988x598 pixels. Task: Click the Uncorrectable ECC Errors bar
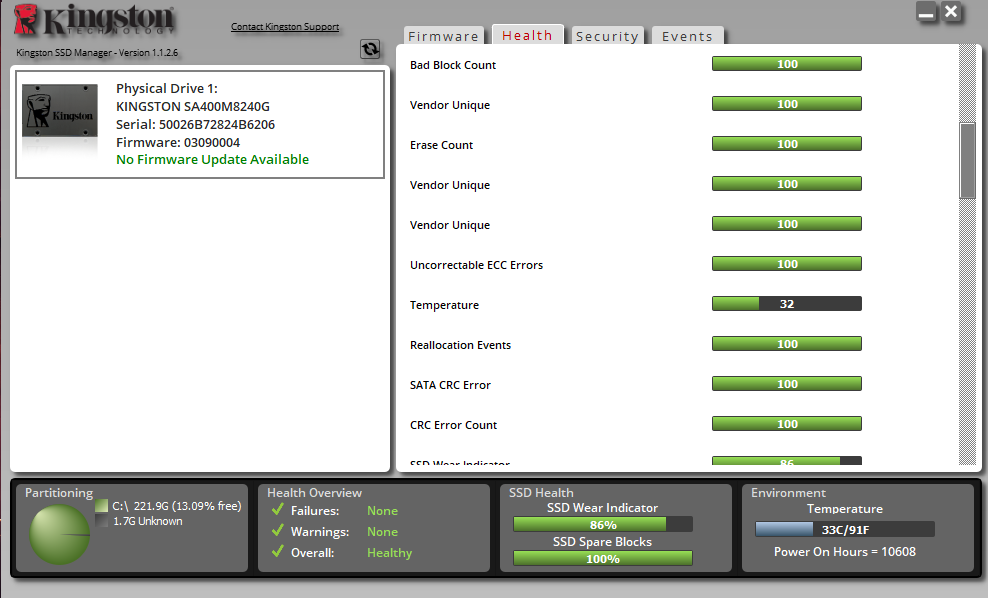[x=787, y=263]
